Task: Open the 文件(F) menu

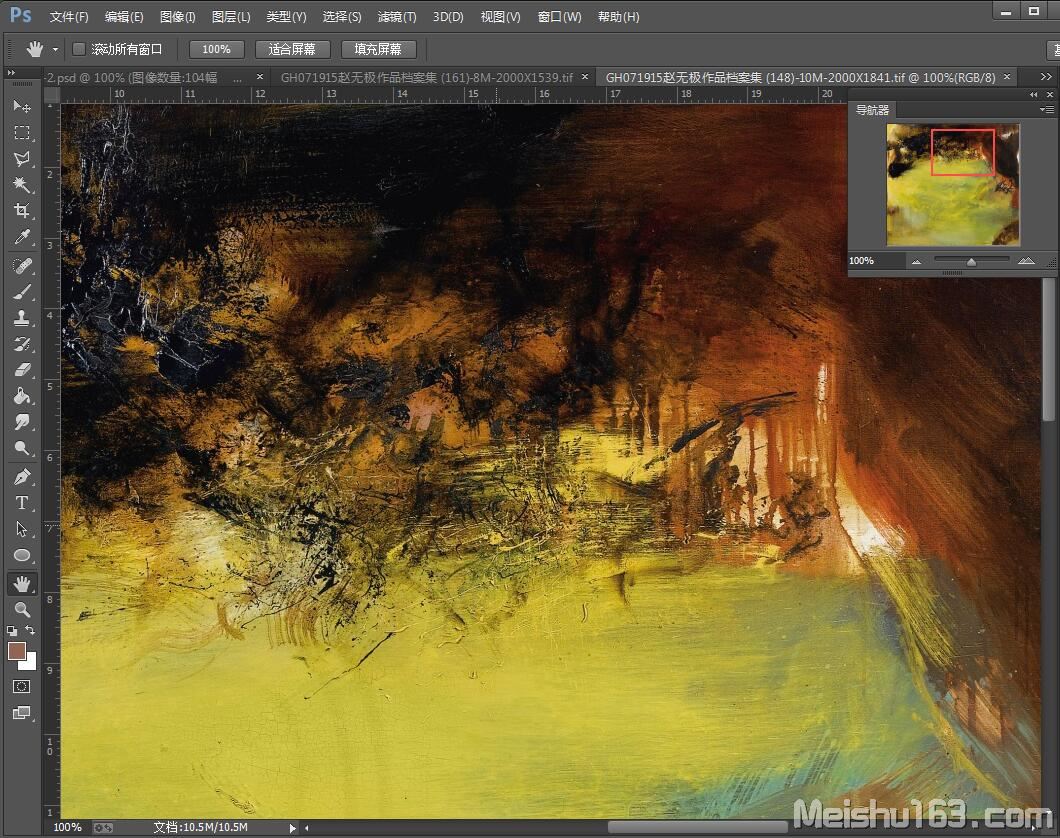Action: coord(69,17)
